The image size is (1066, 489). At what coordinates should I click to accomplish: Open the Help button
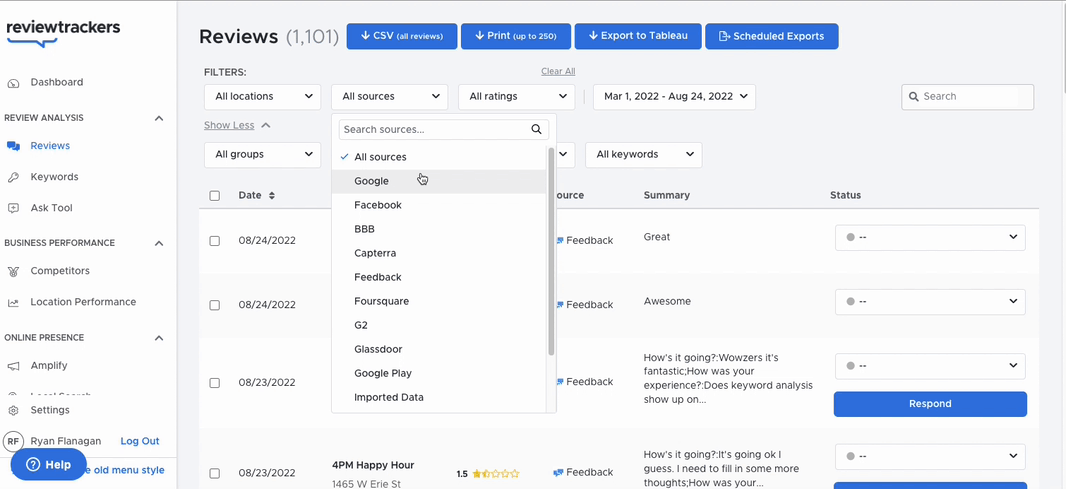coord(49,465)
